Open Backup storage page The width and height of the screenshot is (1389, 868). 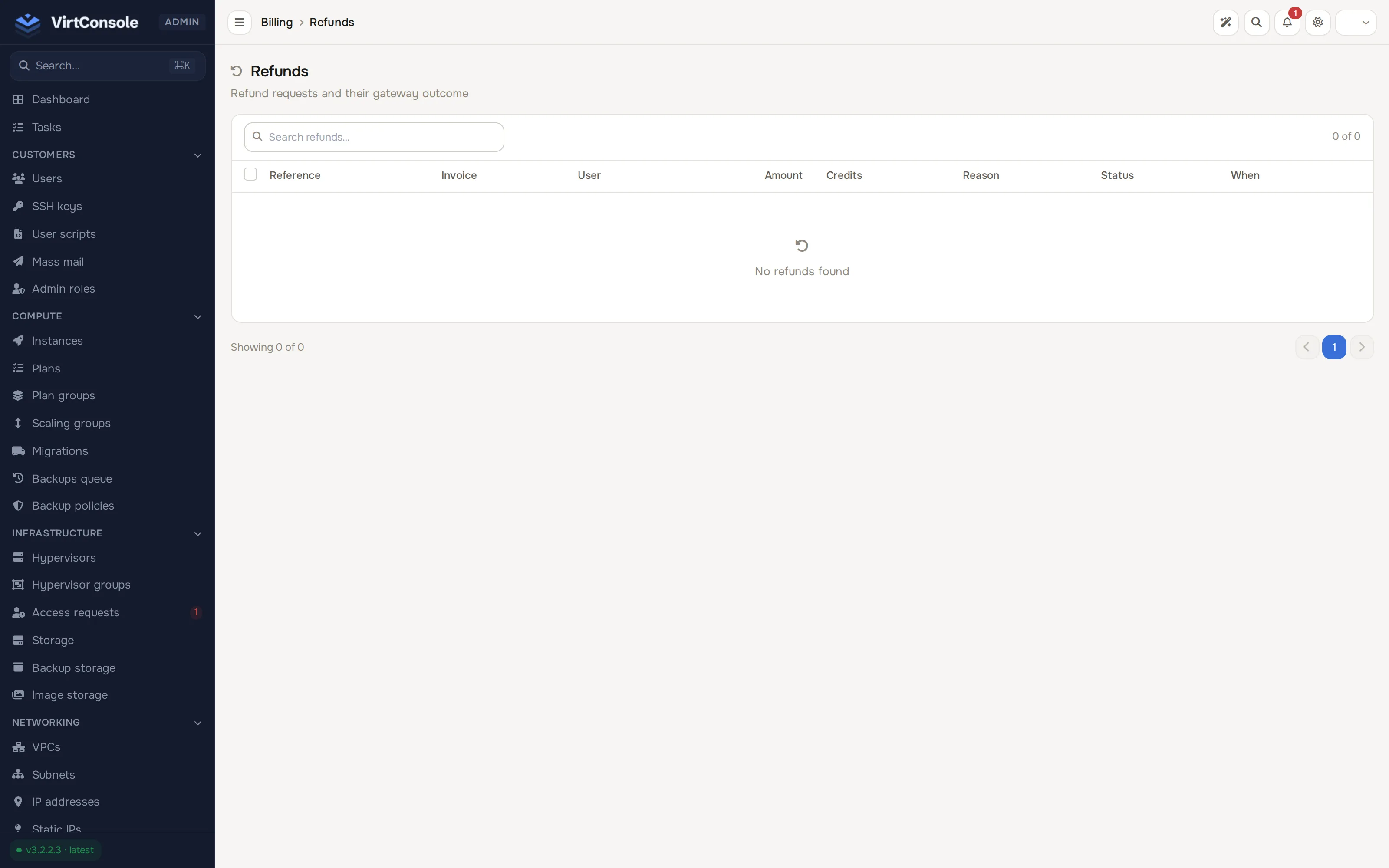[x=107, y=667]
